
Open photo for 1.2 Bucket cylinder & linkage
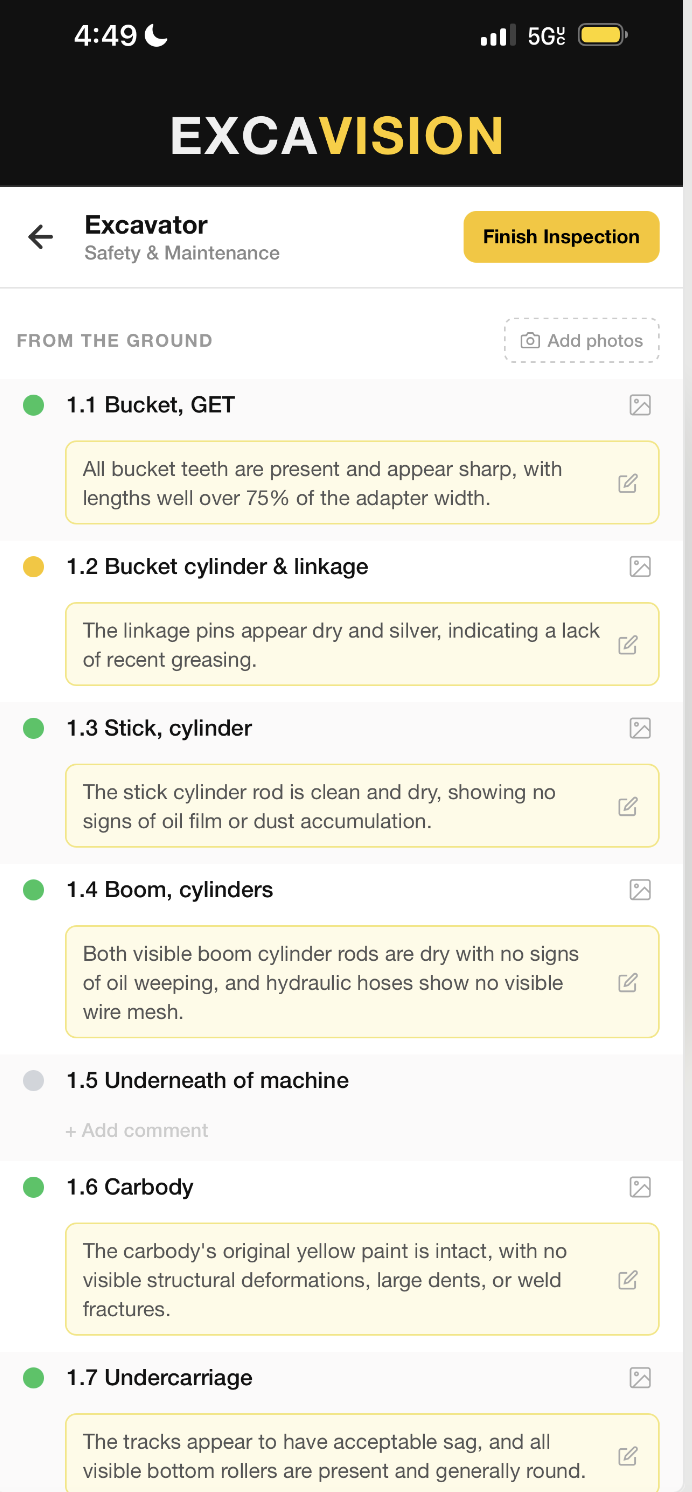click(x=640, y=567)
